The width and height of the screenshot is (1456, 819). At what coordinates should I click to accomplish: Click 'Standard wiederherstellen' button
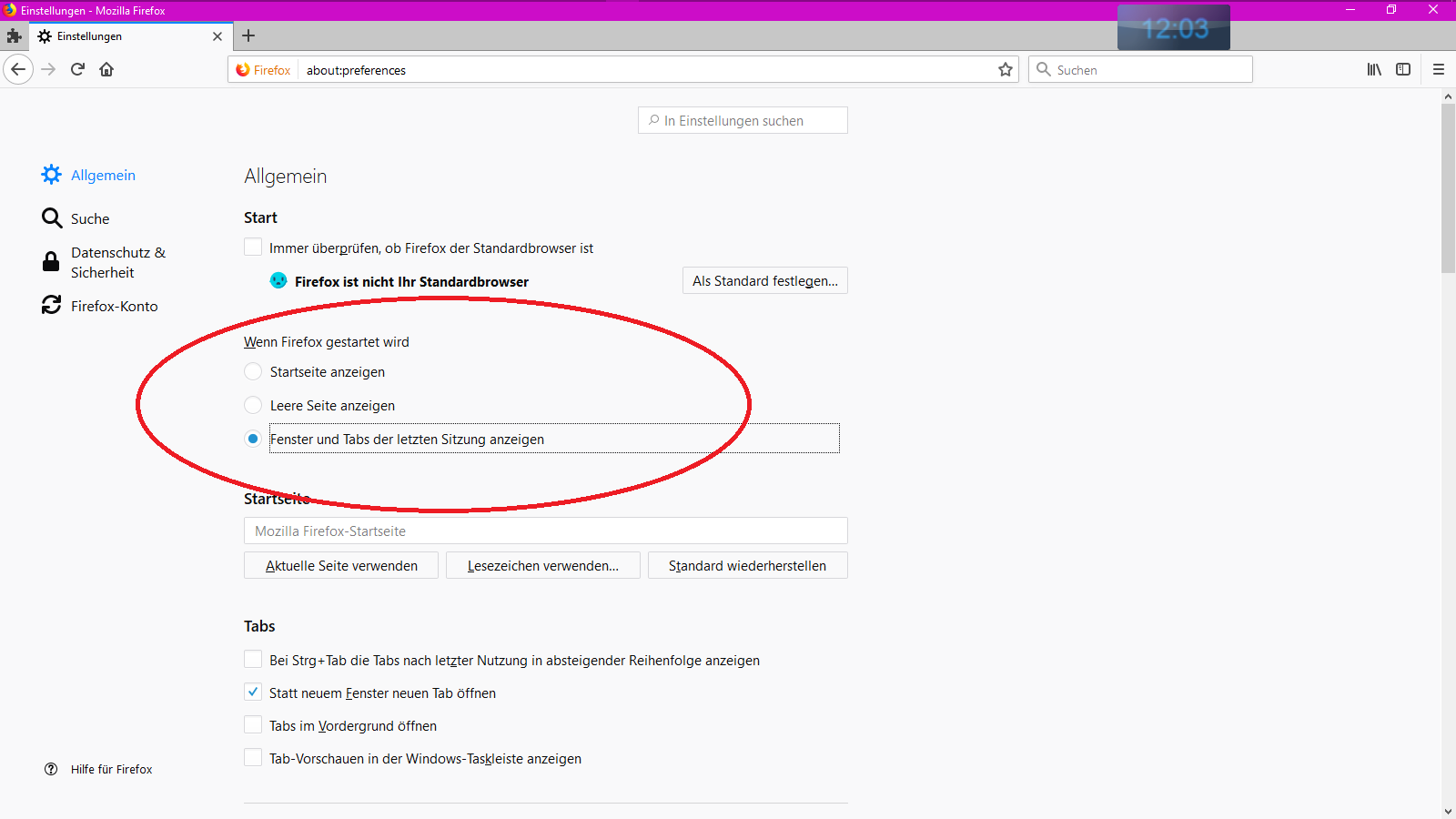click(x=748, y=566)
